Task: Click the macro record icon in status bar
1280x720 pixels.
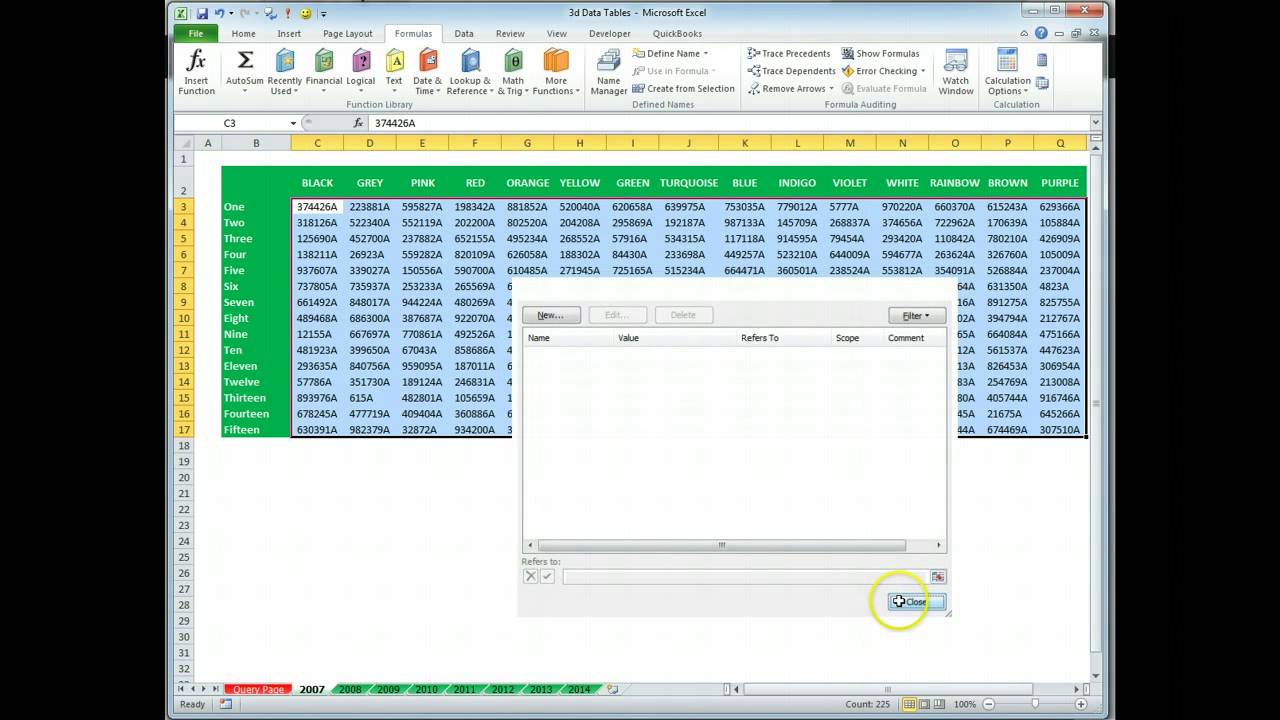Action: tap(226, 704)
